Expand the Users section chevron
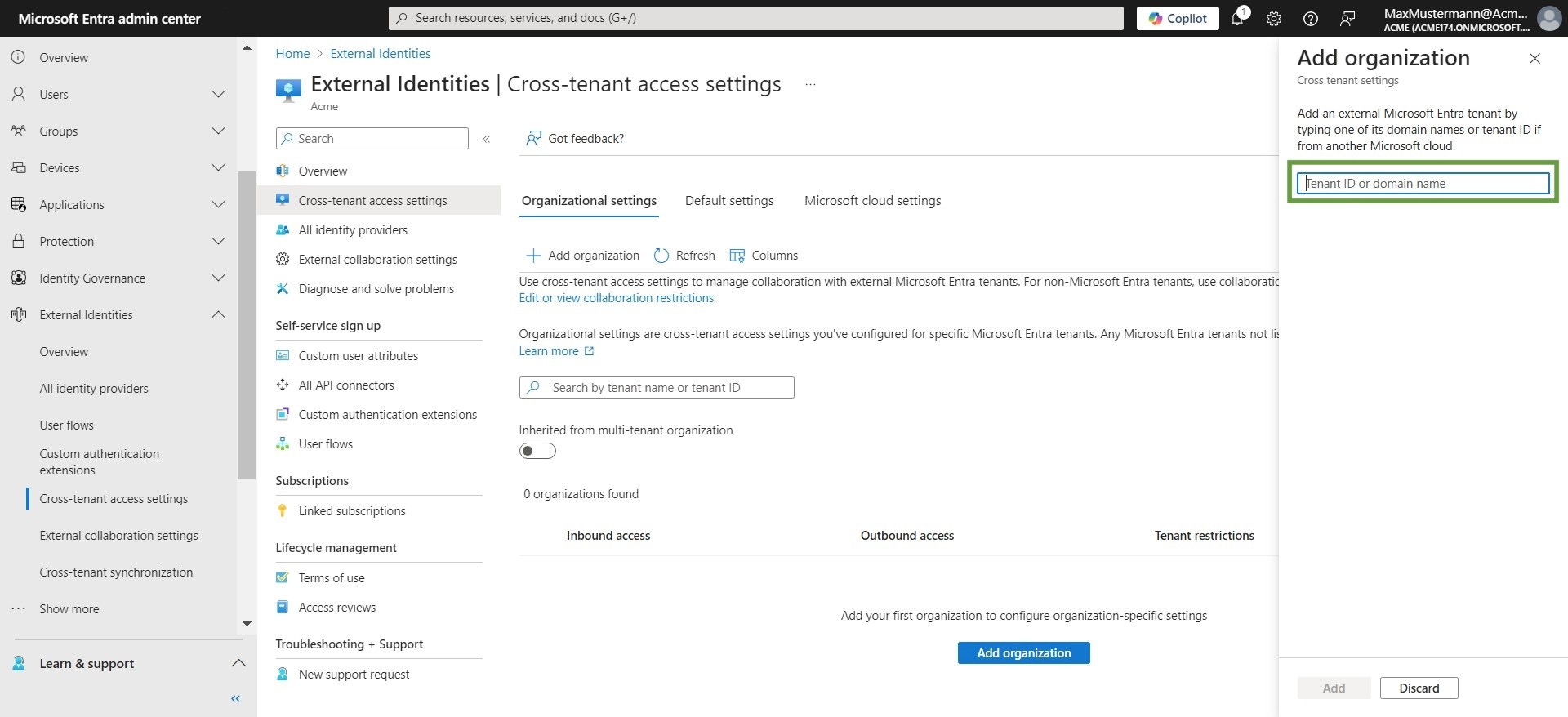 coord(218,94)
